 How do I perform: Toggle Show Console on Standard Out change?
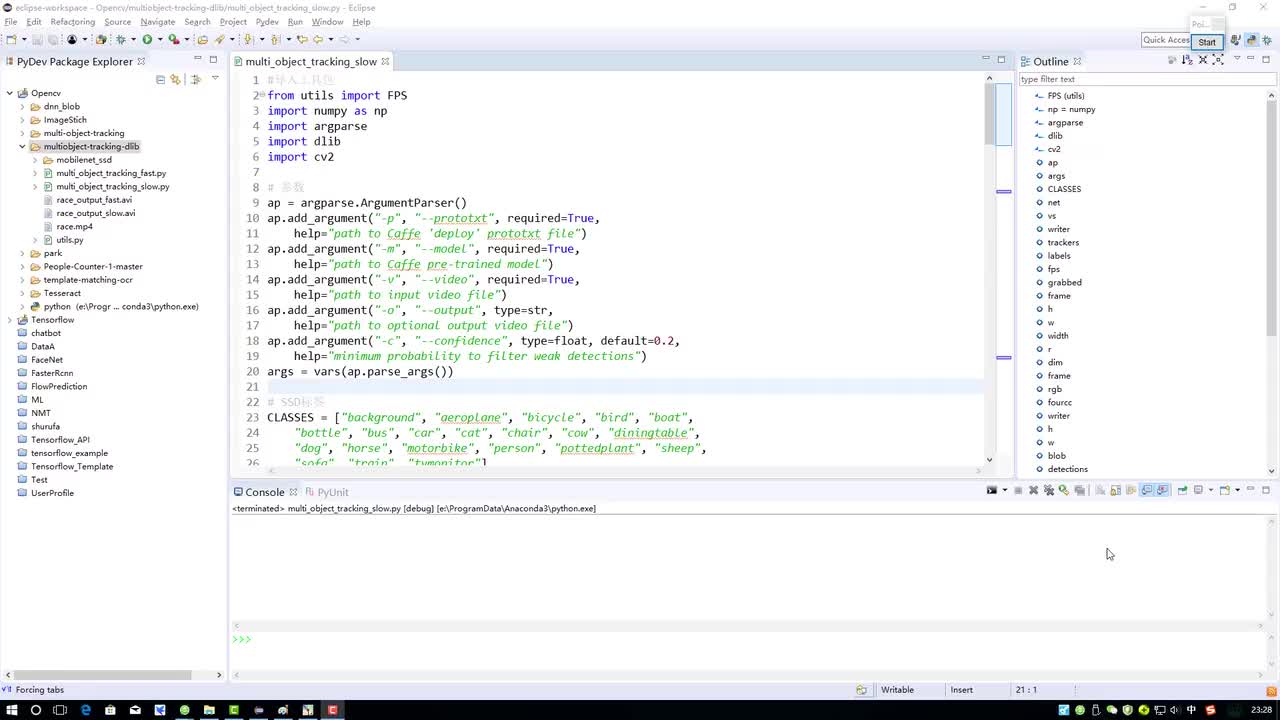pyautogui.click(x=1147, y=490)
